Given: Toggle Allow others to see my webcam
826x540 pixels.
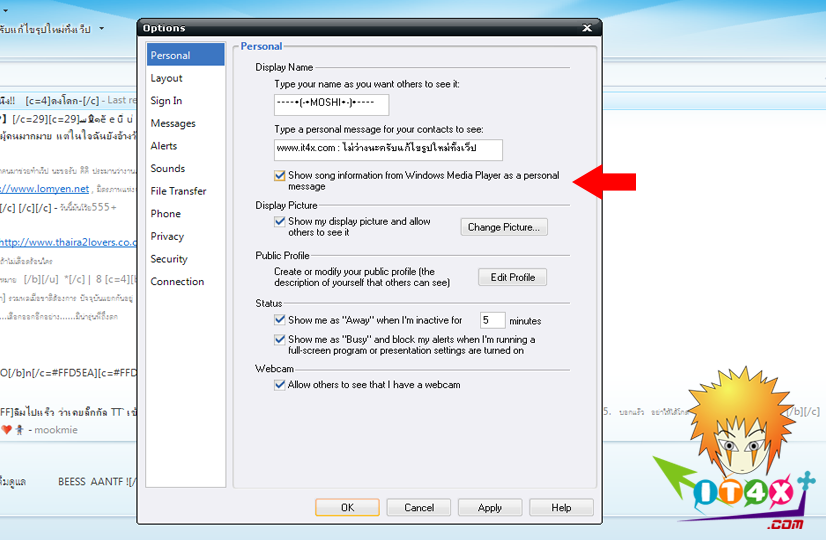Looking at the screenshot, I should click(280, 385).
